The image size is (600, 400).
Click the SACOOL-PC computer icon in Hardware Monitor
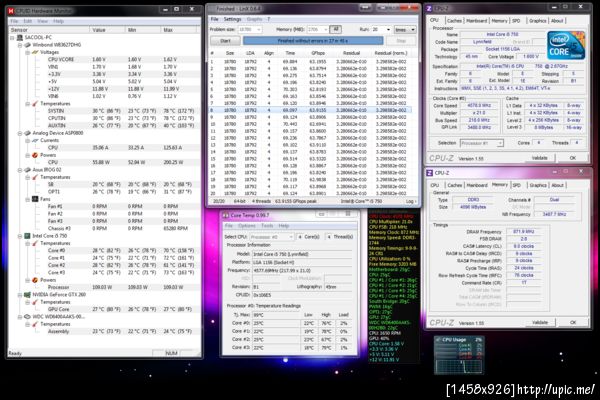click(x=20, y=38)
